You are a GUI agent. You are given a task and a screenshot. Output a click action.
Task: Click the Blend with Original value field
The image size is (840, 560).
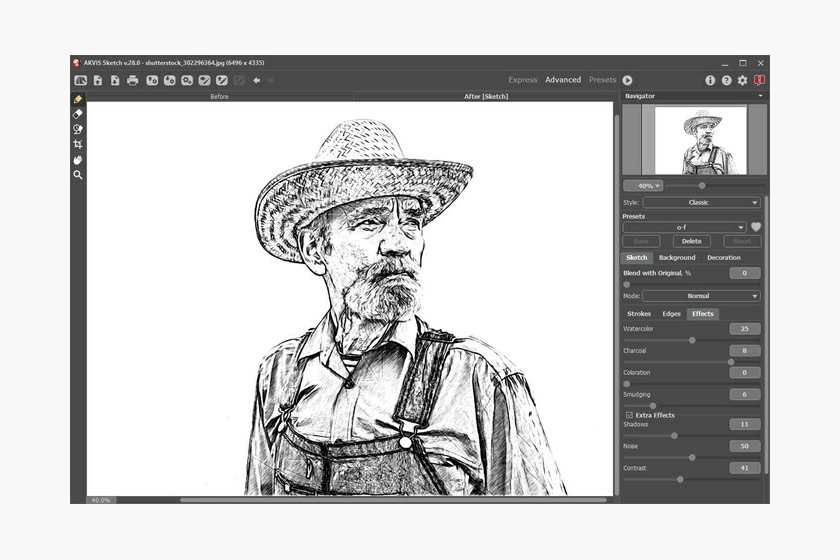point(745,273)
